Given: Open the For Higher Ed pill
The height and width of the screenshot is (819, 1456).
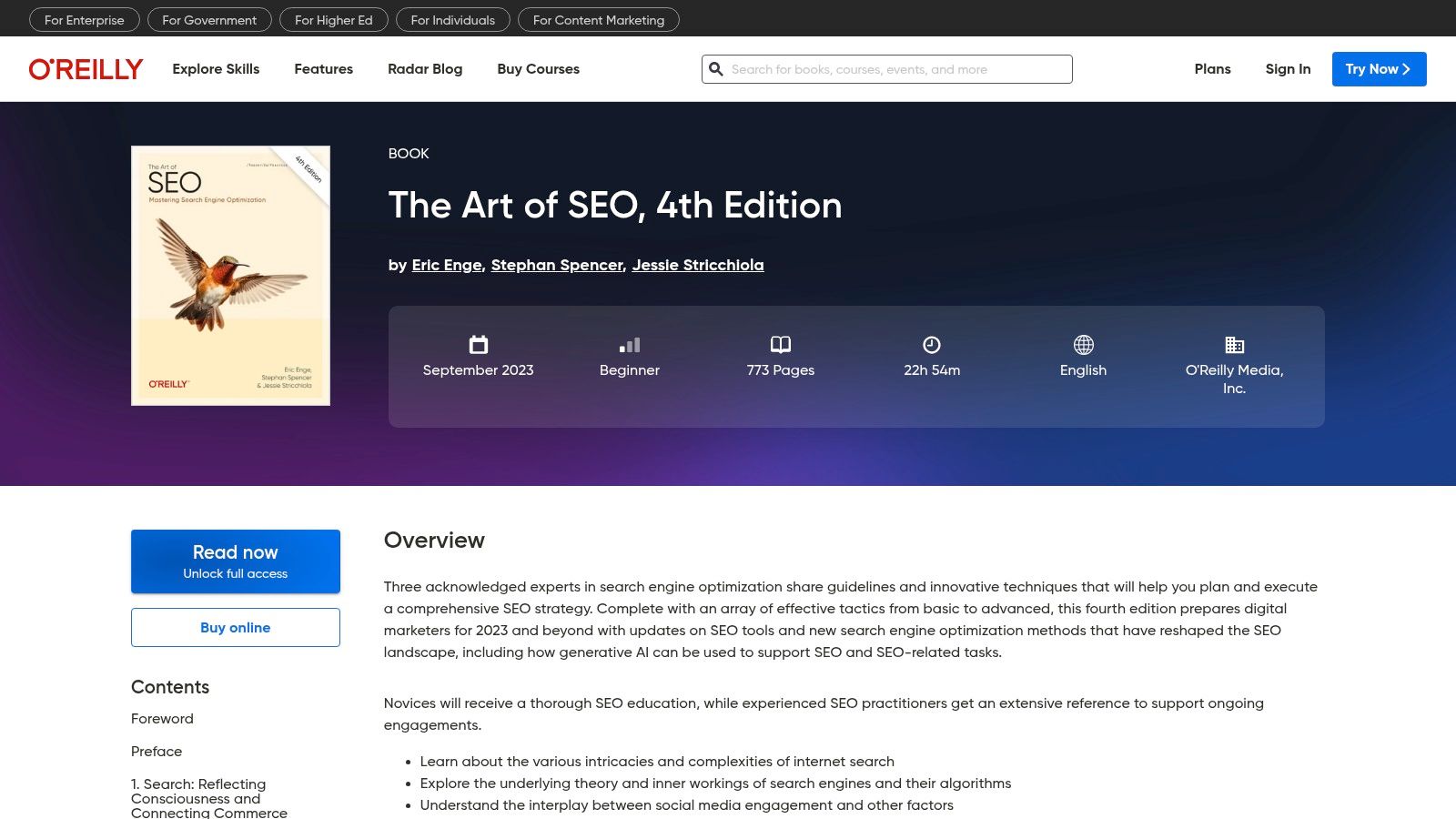Looking at the screenshot, I should tap(334, 20).
